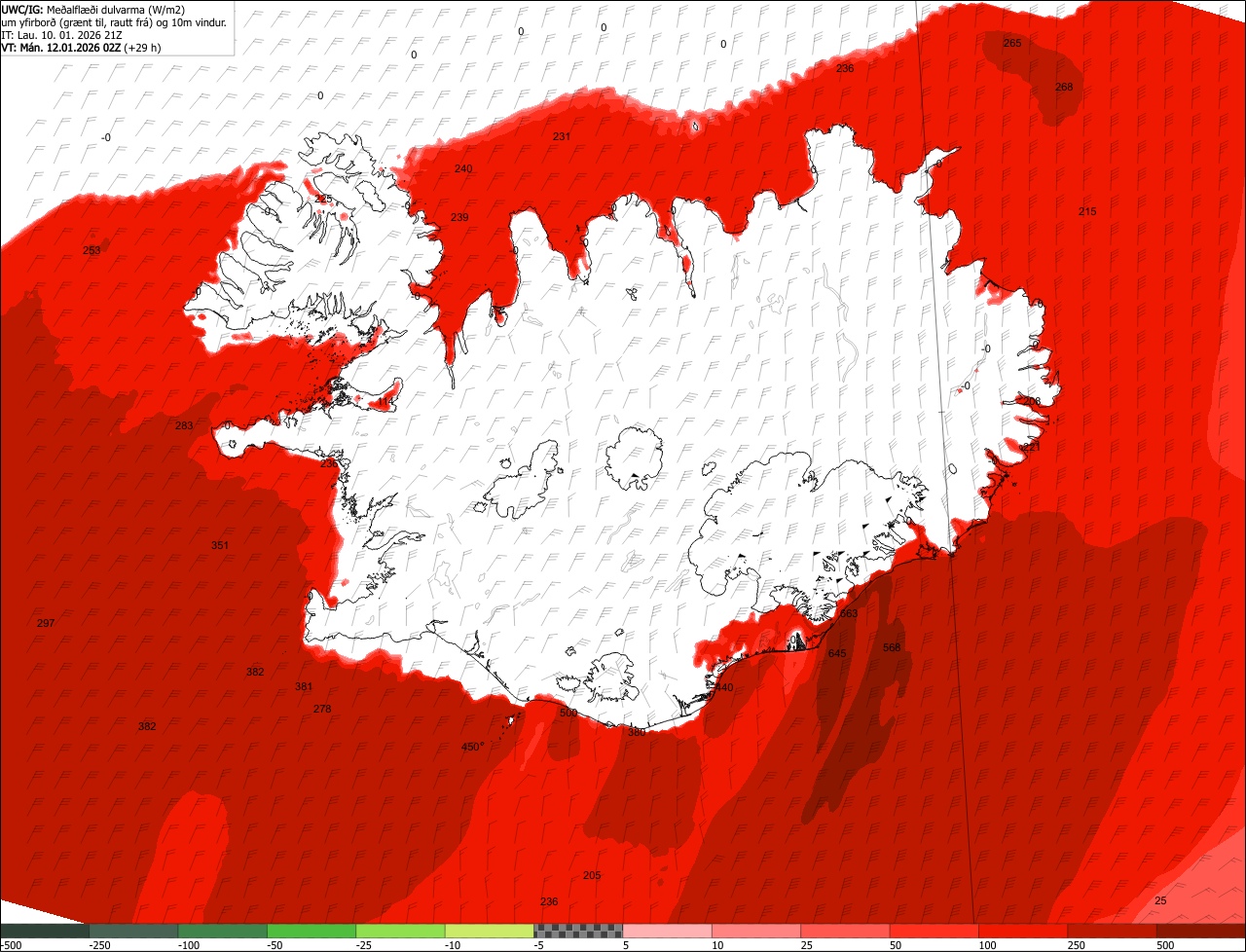1246x952 pixels.
Task: Click the map value 265
Action: pyautogui.click(x=1012, y=43)
